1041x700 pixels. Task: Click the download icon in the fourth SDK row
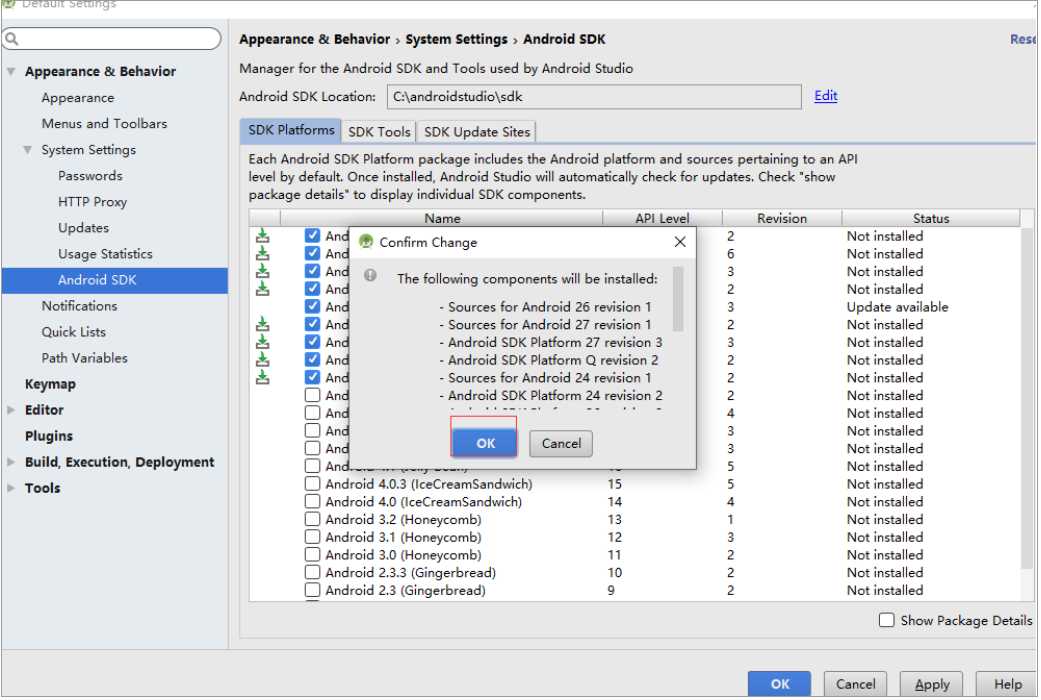263,289
